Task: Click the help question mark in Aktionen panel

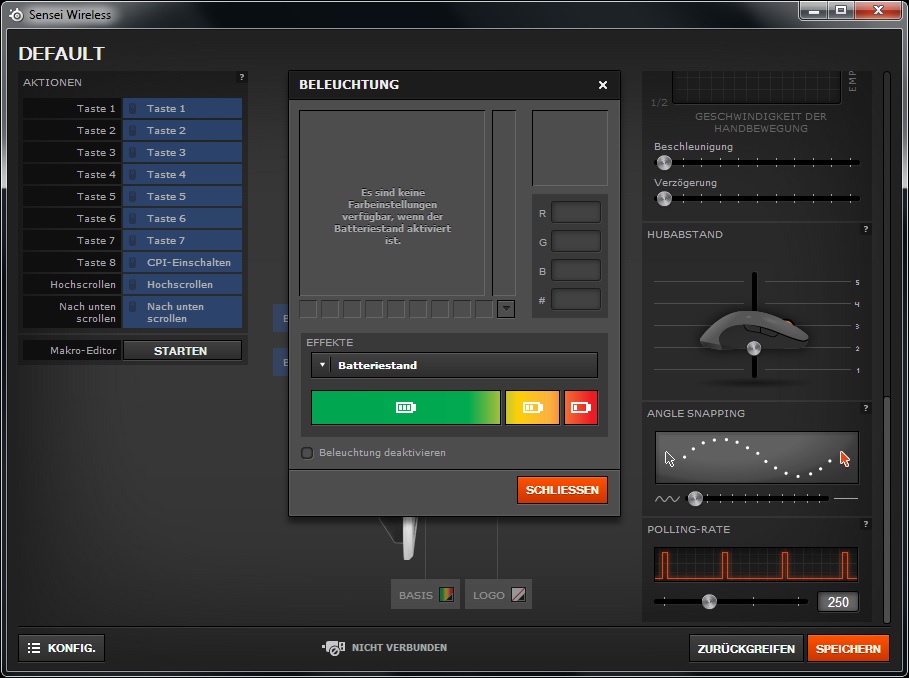Action: [241, 77]
